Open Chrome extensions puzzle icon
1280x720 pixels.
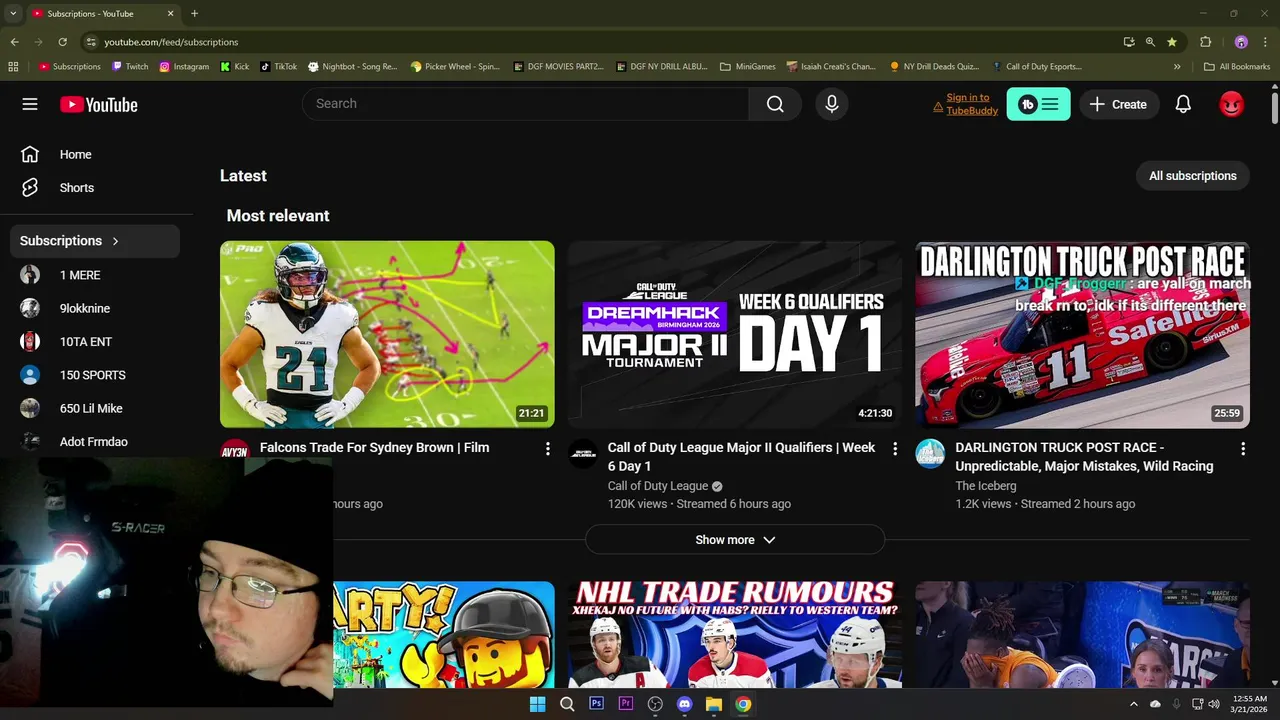point(1205,42)
